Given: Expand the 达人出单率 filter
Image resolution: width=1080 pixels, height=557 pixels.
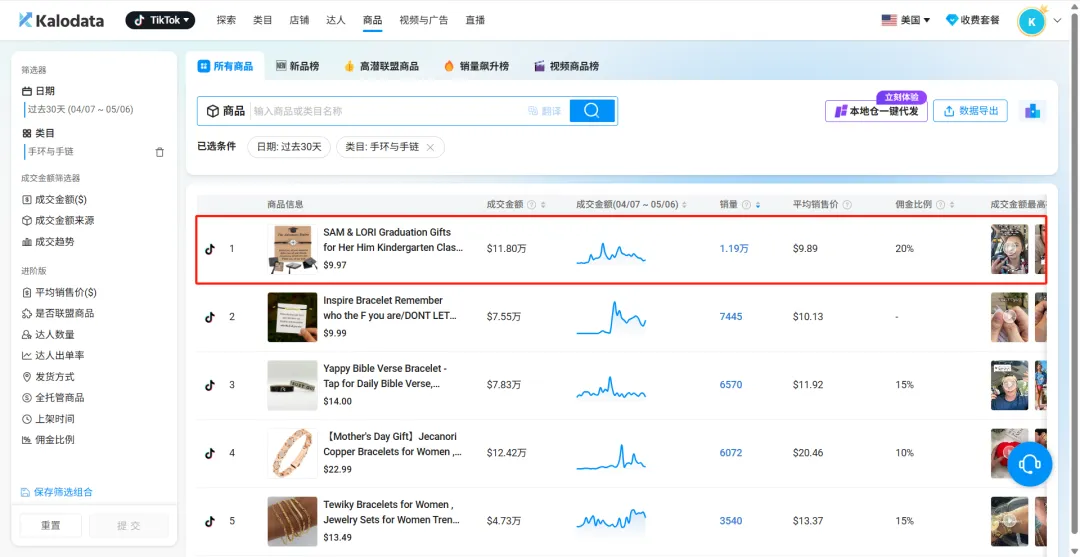Looking at the screenshot, I should [x=53, y=355].
